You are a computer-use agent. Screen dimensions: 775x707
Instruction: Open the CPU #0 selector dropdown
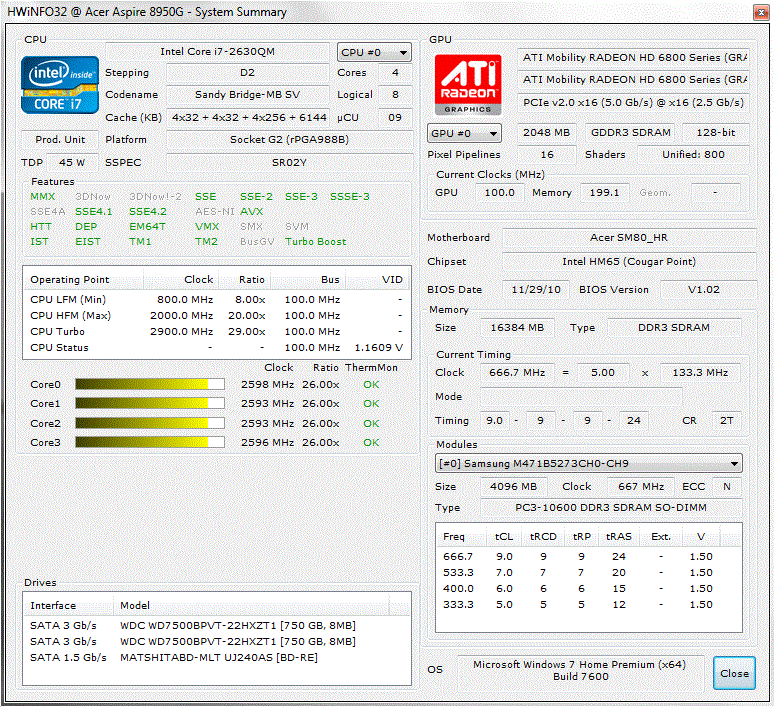(374, 52)
